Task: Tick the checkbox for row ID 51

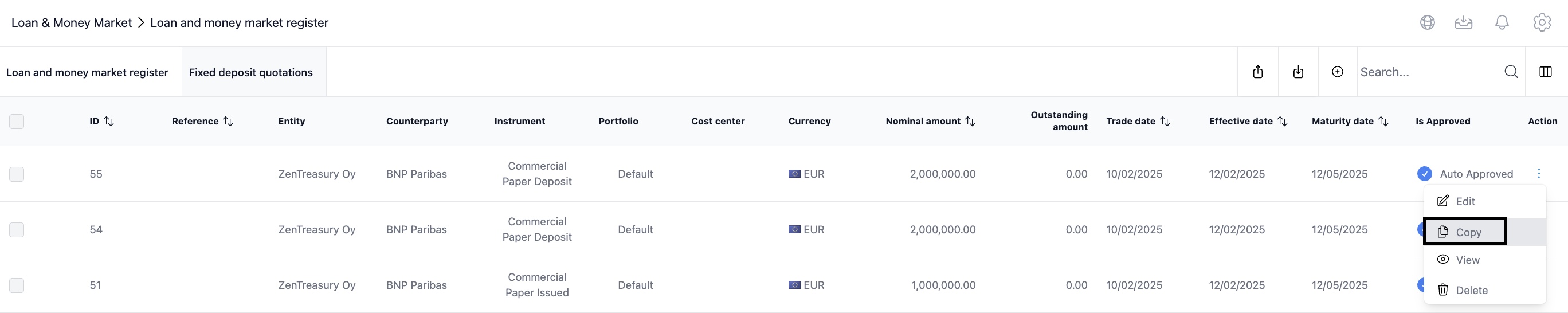Action: [17, 285]
